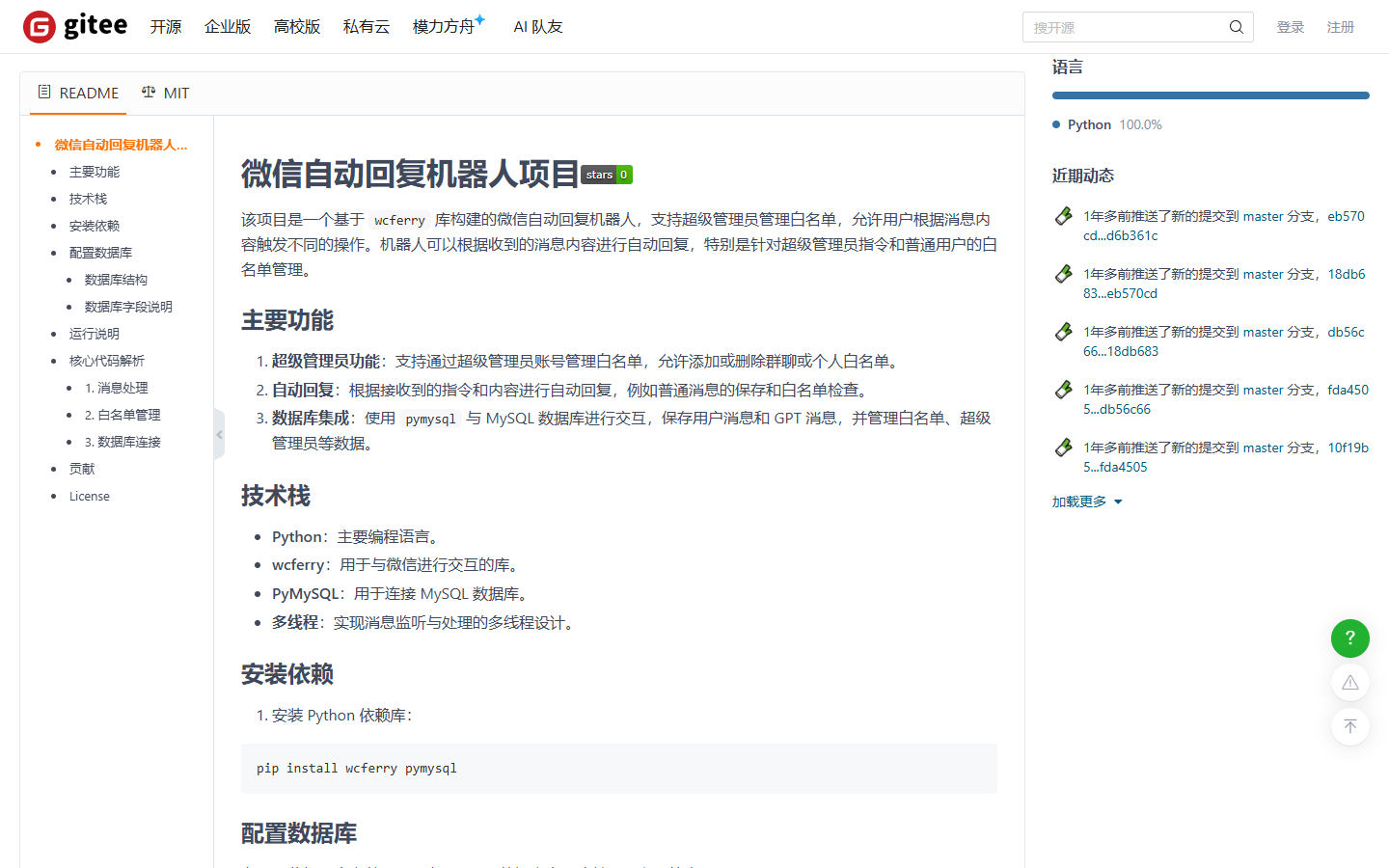Viewport: 1389px width, 868px height.
Task: Open commit range fda4505...db56c66
Action: (x=1226, y=399)
